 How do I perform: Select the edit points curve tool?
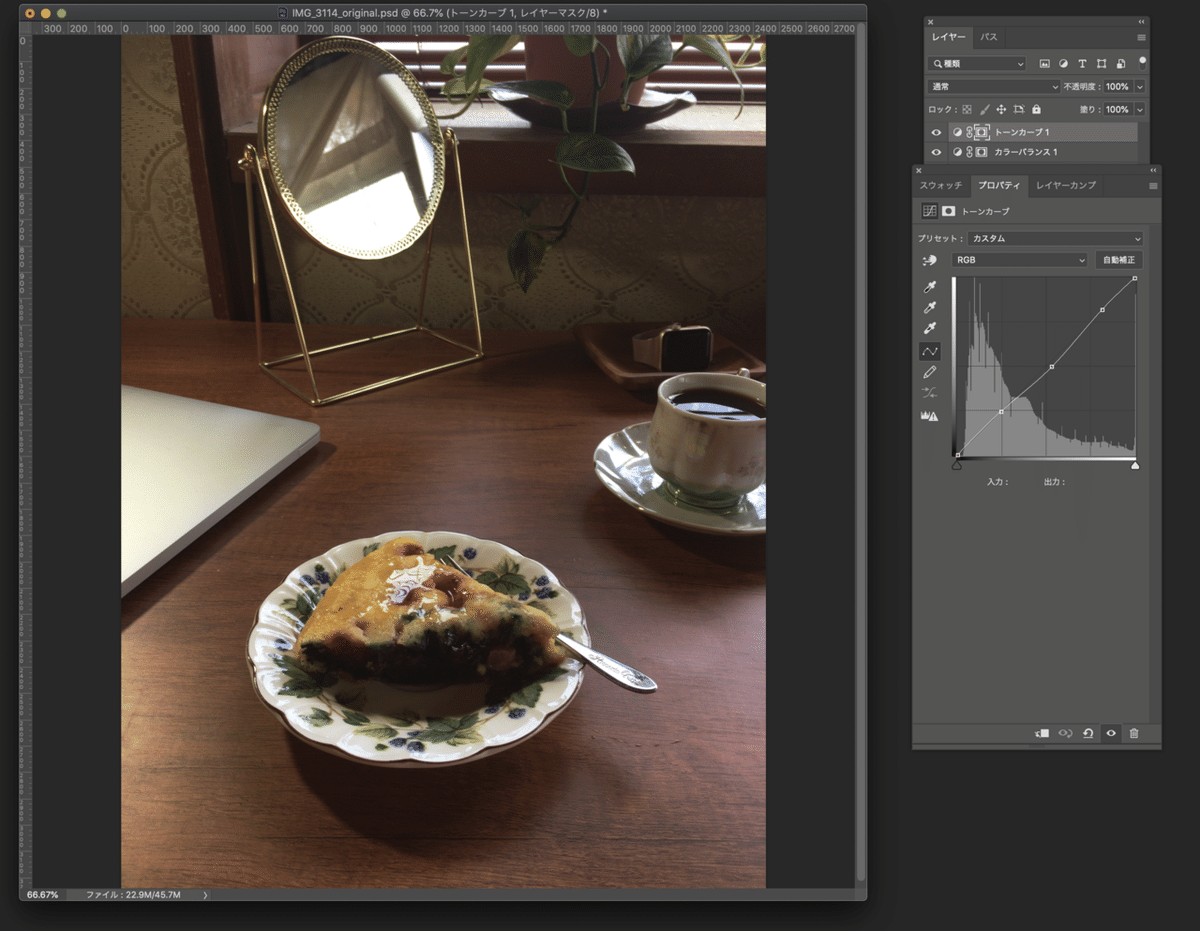929,351
